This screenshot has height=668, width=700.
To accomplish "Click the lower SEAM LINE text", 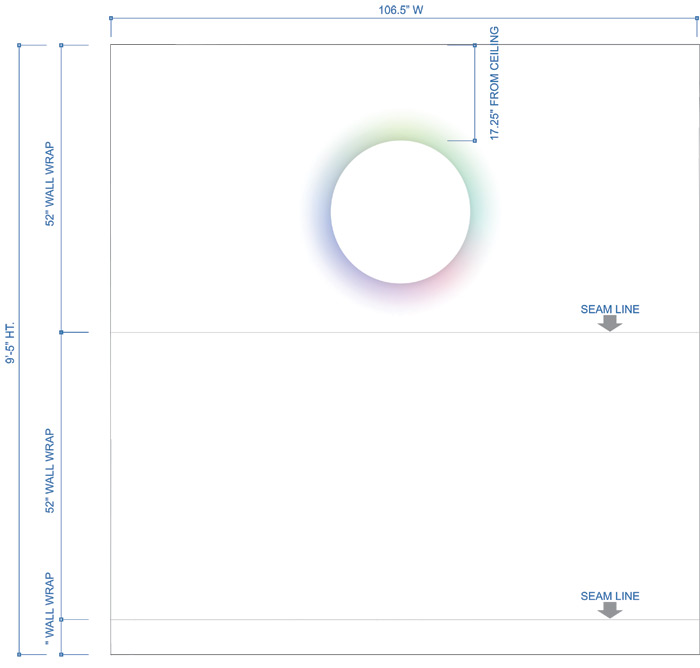I will click(x=610, y=596).
